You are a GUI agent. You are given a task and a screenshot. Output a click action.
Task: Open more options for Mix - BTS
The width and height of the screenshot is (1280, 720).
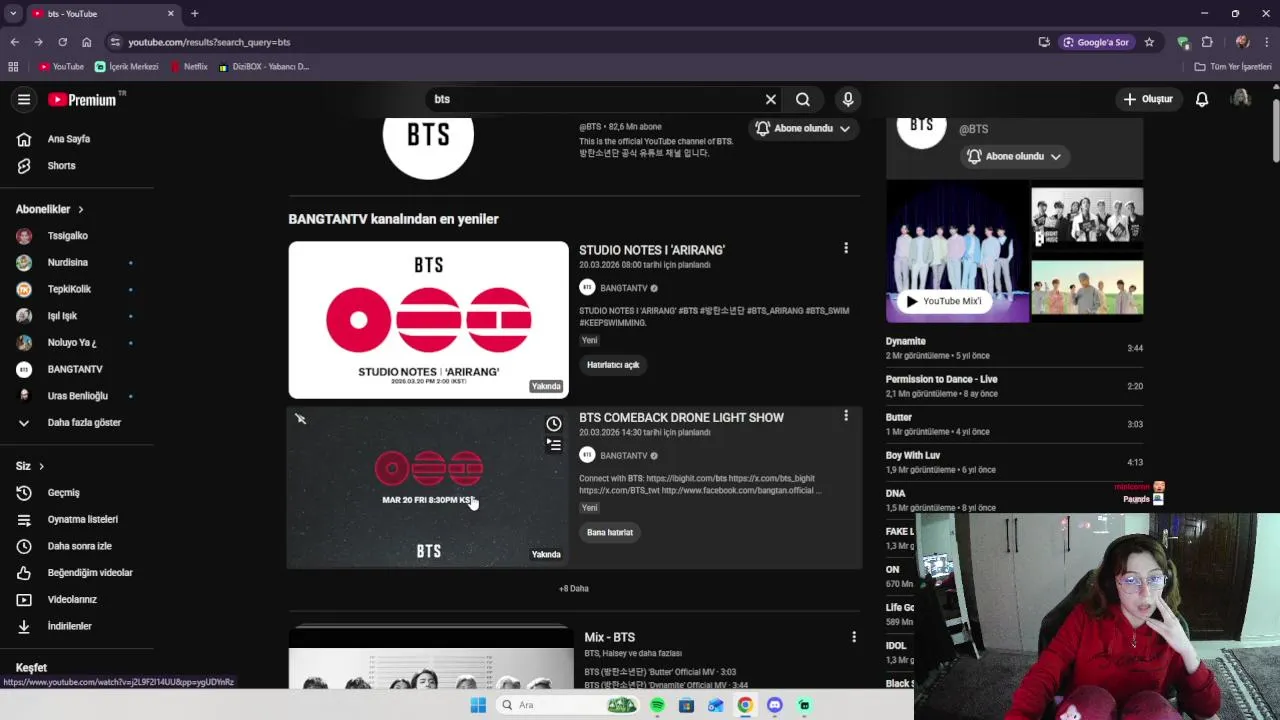(853, 637)
